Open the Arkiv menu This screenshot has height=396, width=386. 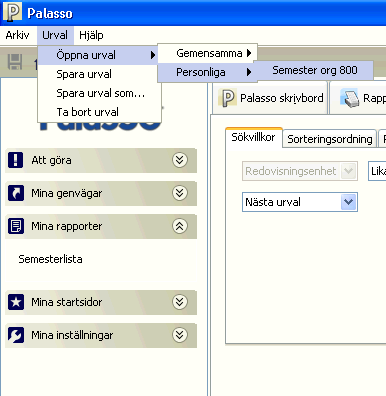(17, 35)
